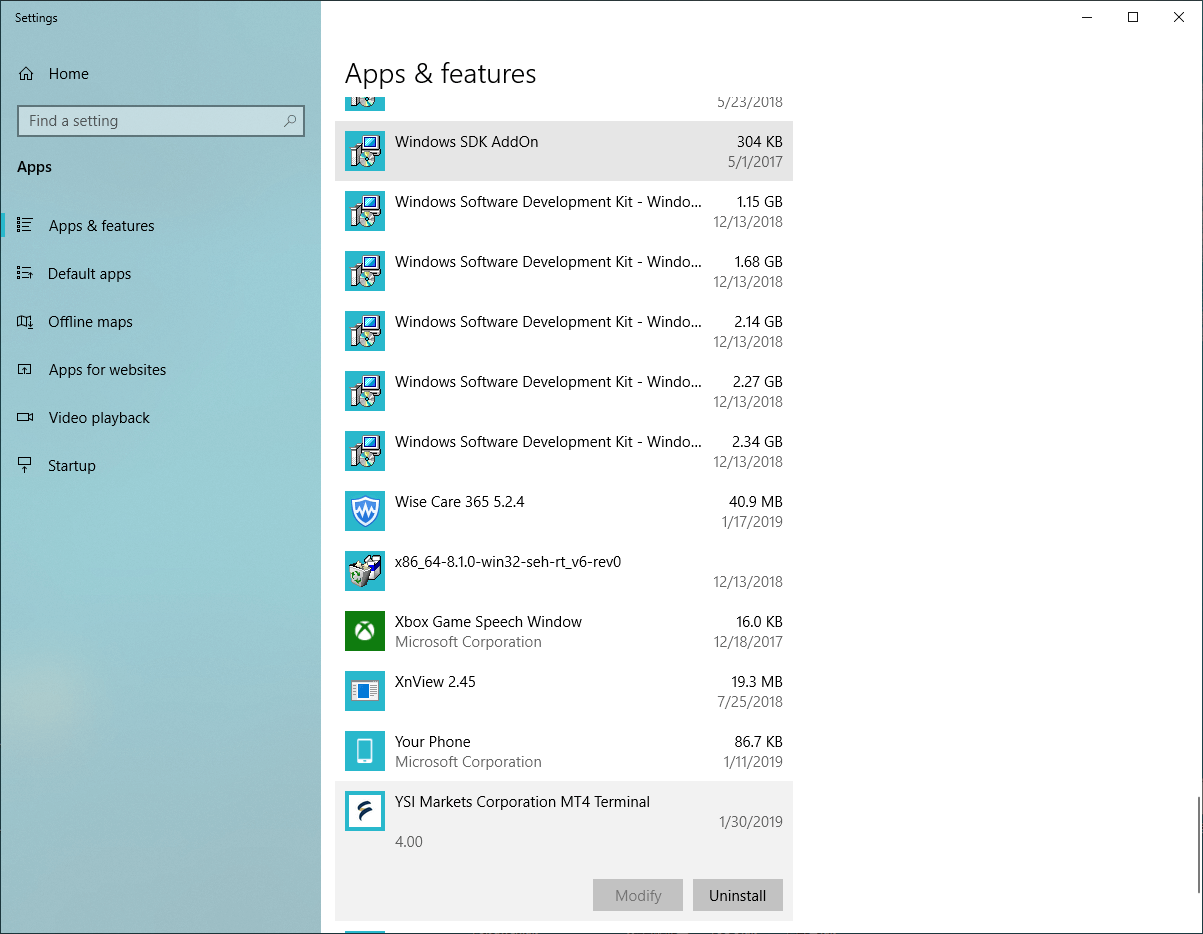Go to Offline maps settings
The width and height of the screenshot is (1203, 934).
pos(90,322)
